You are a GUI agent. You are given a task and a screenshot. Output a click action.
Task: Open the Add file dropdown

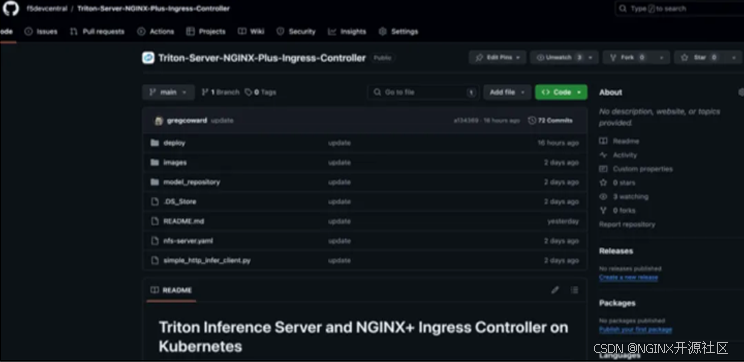point(507,92)
